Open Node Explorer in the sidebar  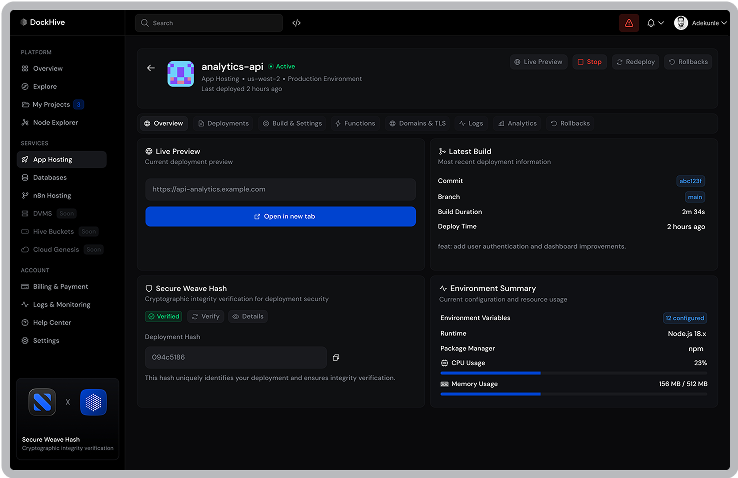point(55,122)
